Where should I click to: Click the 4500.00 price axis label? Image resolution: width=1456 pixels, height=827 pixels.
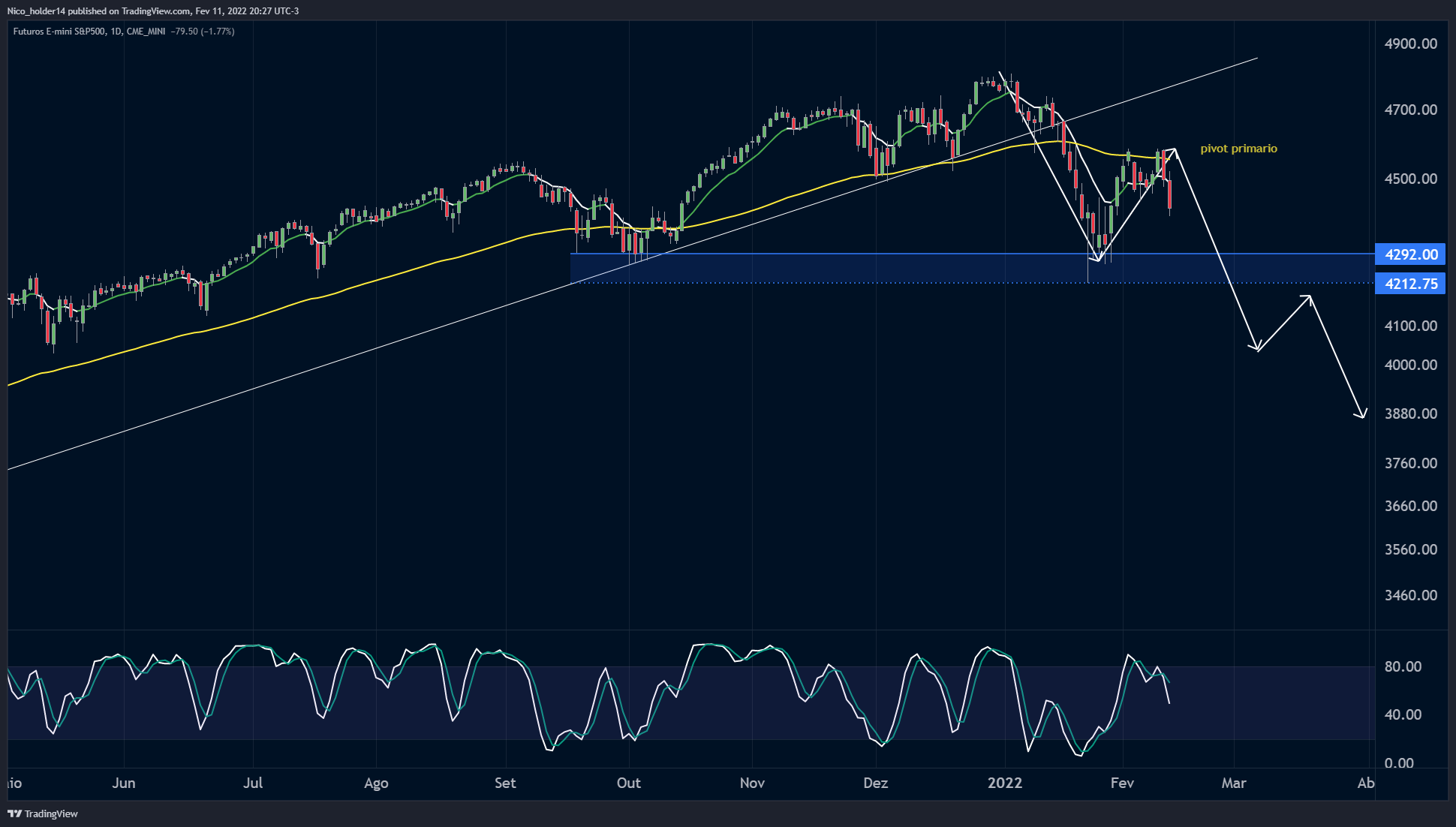[1411, 179]
